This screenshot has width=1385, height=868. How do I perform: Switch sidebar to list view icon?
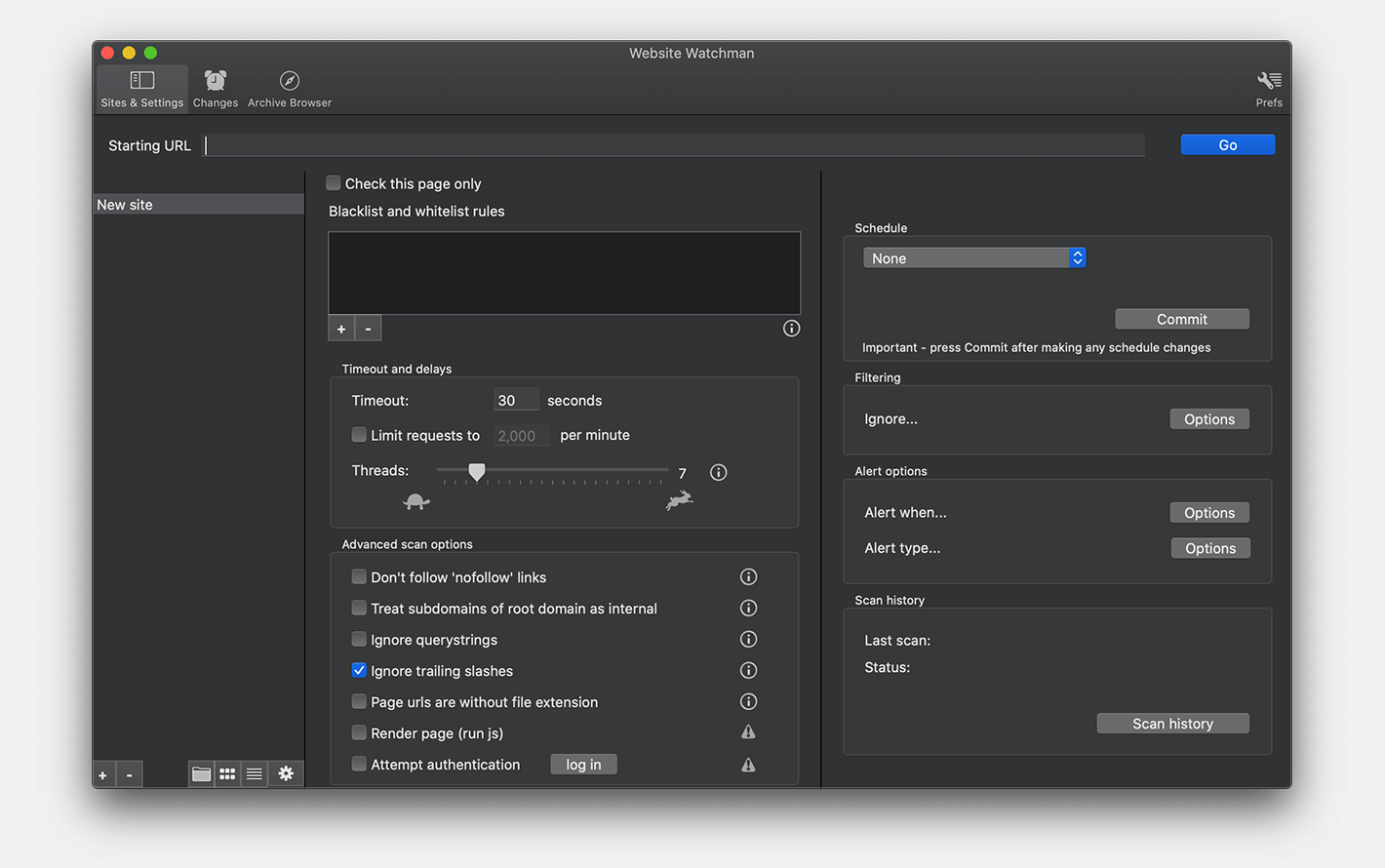[254, 773]
